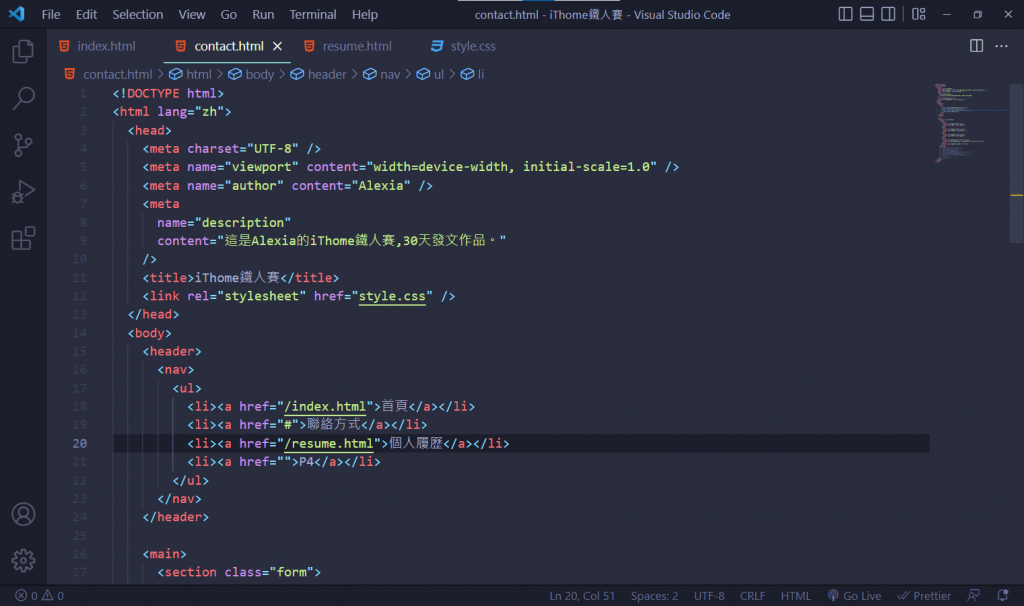This screenshot has width=1024, height=606.
Task: Toggle bottom panel layout icon
Action: coord(867,14)
